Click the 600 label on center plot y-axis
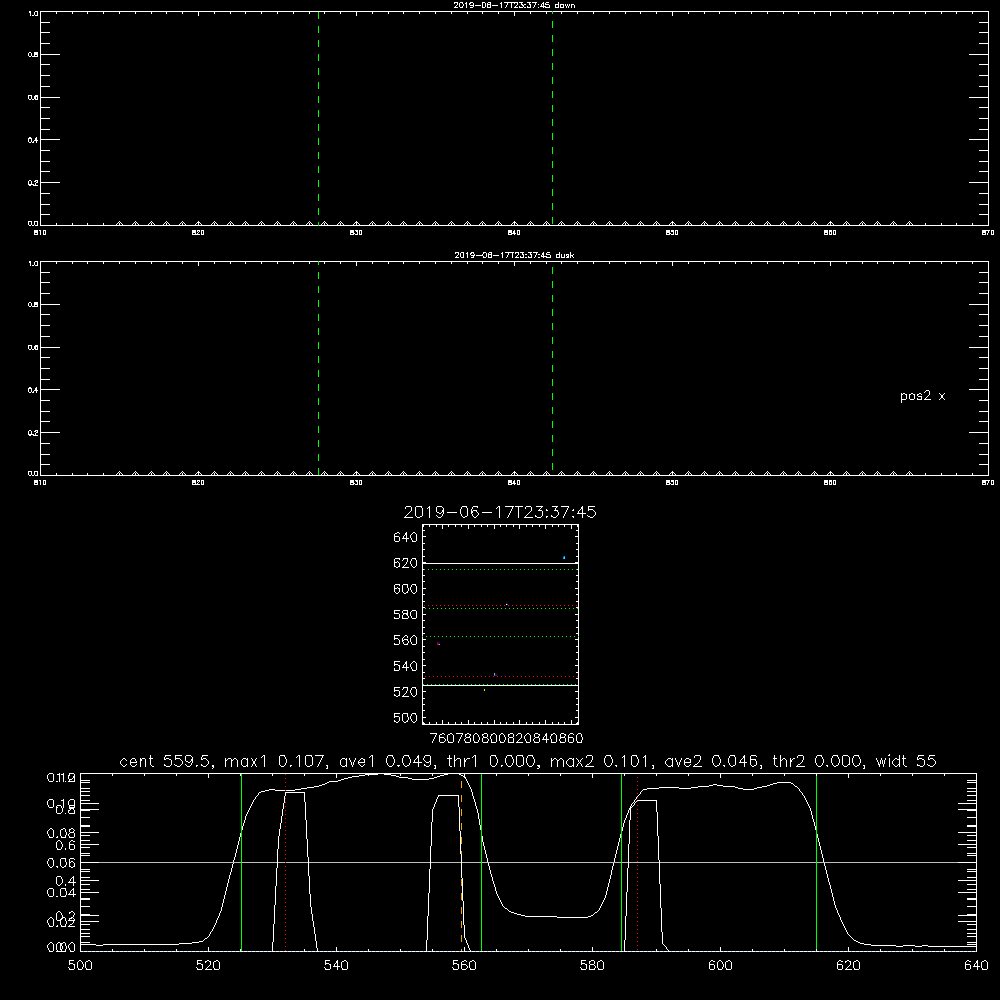Image resolution: width=1000 pixels, height=1000 pixels. (406, 589)
